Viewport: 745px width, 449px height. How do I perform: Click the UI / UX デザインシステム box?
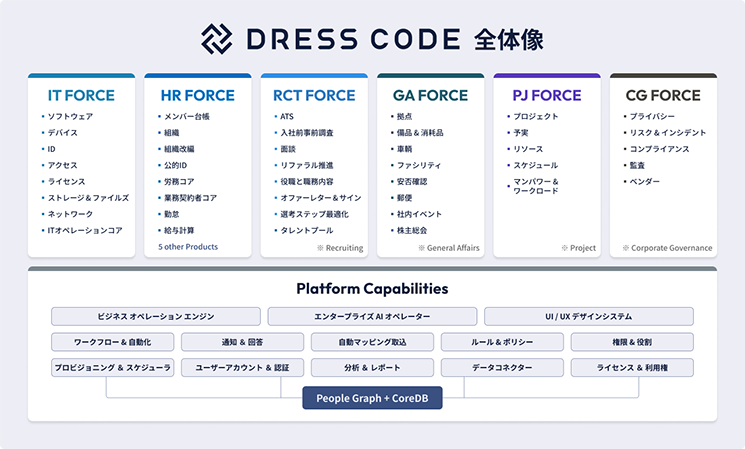(589, 316)
